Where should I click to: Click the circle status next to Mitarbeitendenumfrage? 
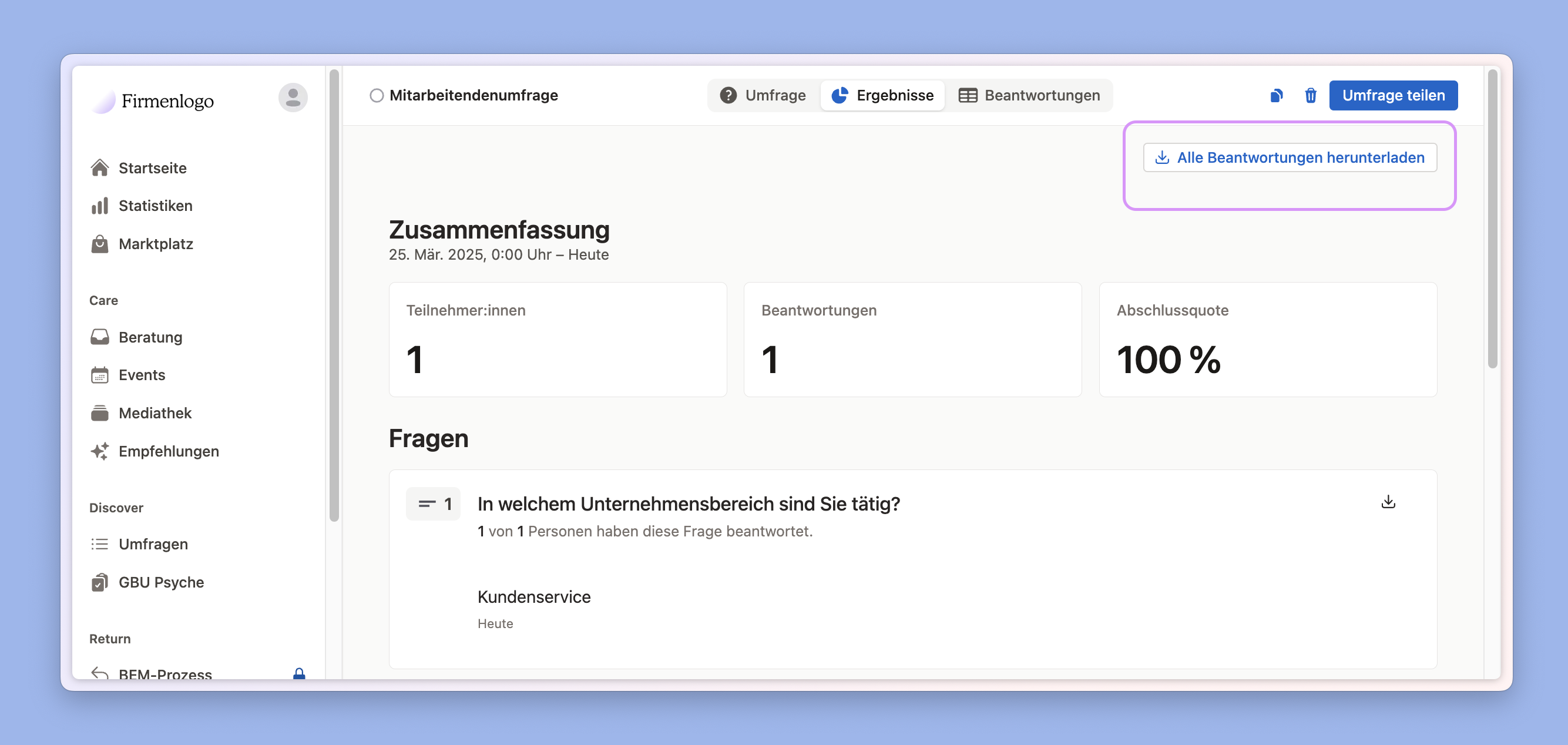point(377,96)
